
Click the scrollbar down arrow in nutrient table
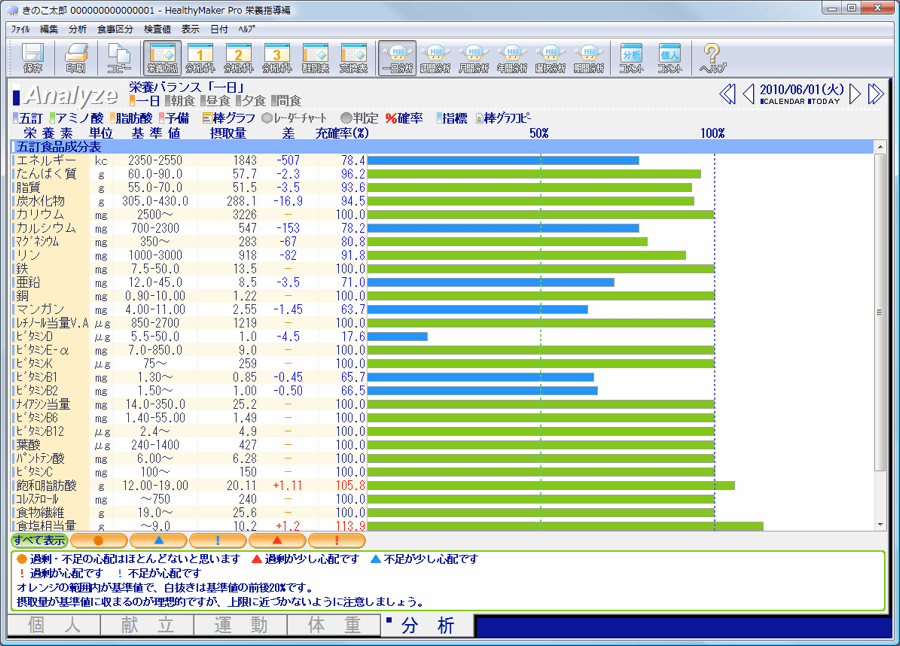pos(880,525)
